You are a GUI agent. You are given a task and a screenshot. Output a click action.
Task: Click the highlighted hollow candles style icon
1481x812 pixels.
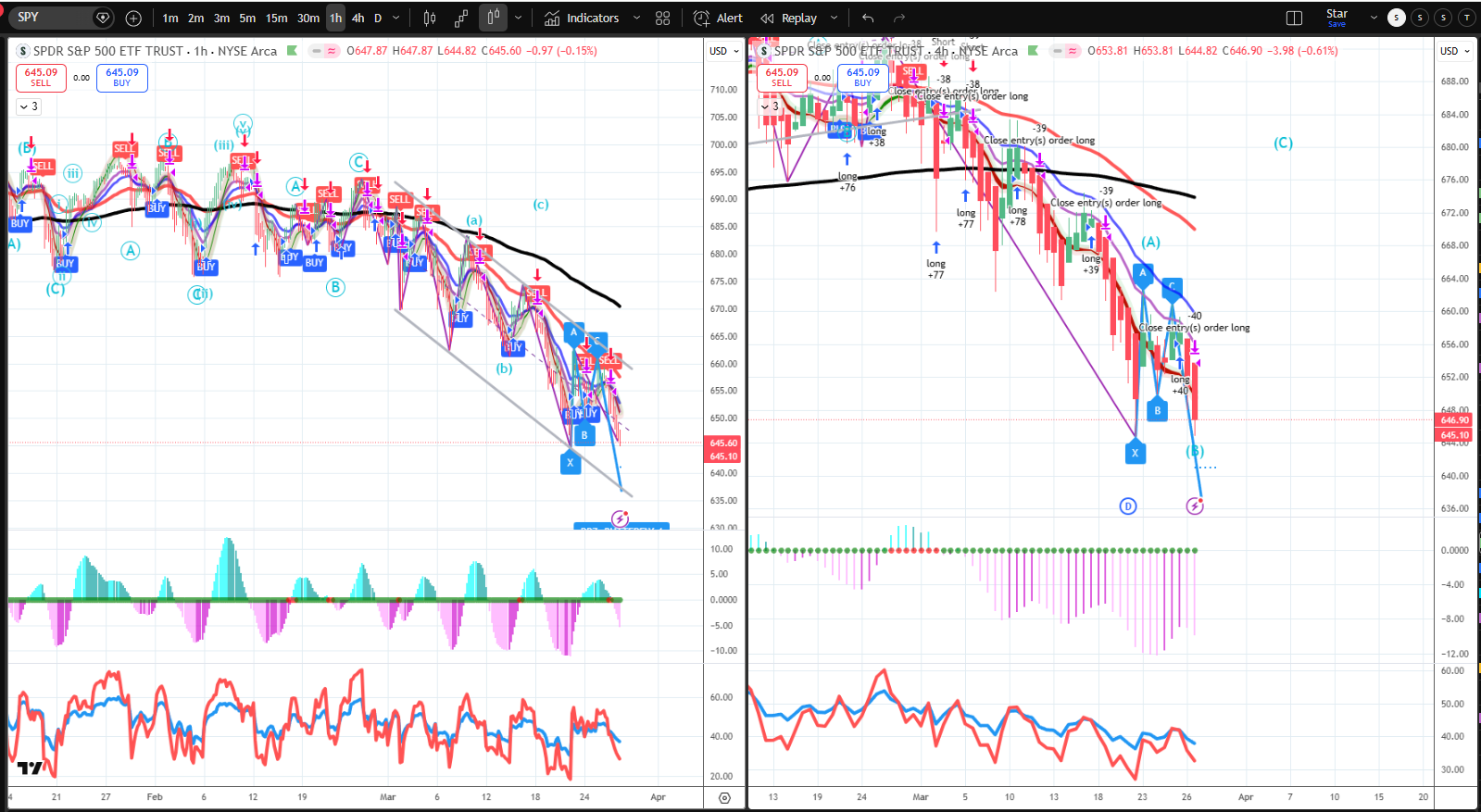(x=493, y=18)
